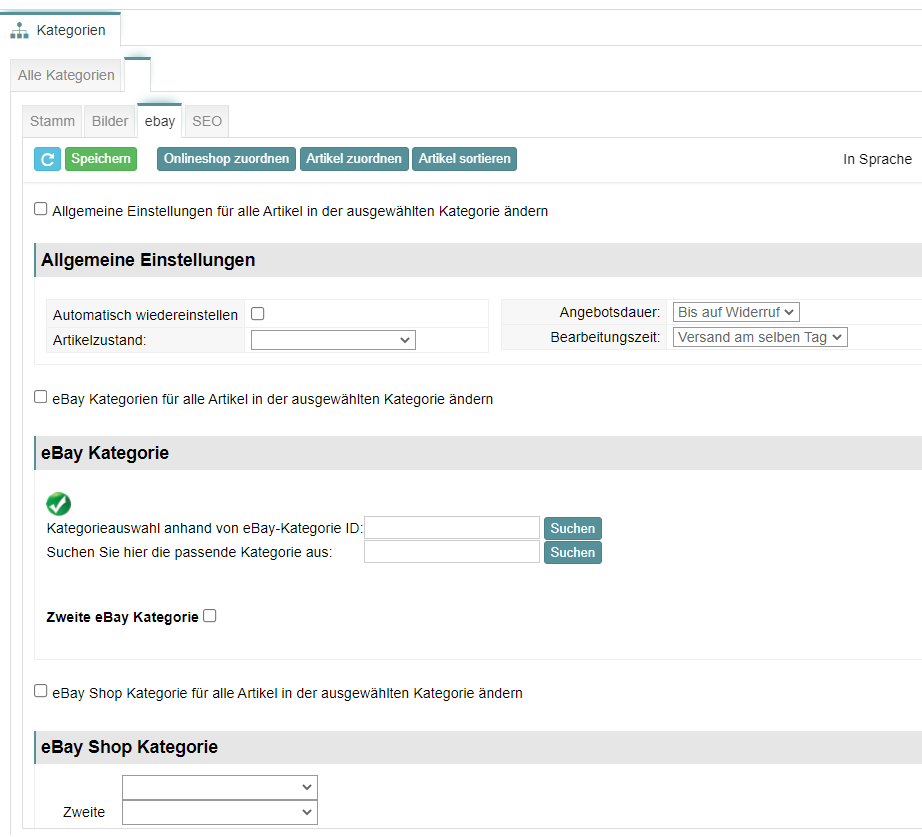Click the green Speichern button
Viewport: 922px width, 837px height.
point(101,159)
